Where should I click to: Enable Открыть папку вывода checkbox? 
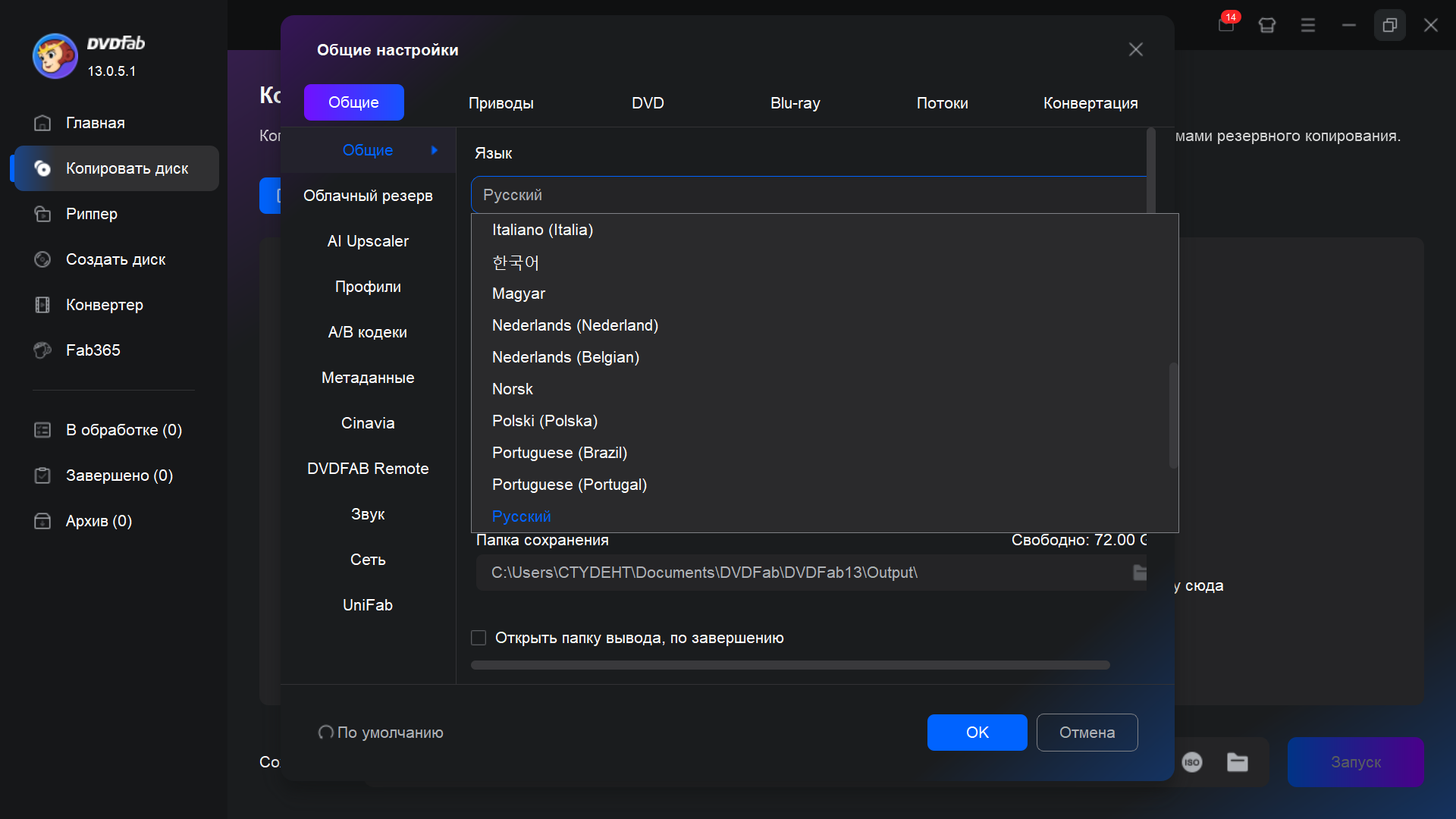pos(479,638)
